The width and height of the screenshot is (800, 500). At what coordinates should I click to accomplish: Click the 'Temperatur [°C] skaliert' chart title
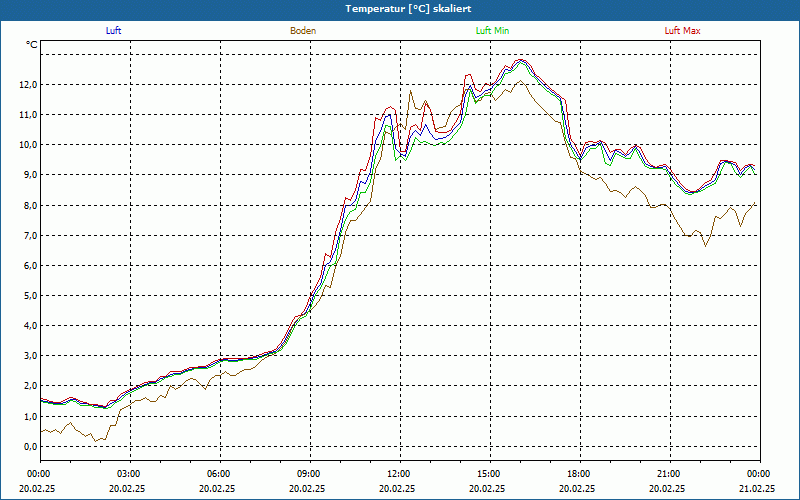(408, 9)
